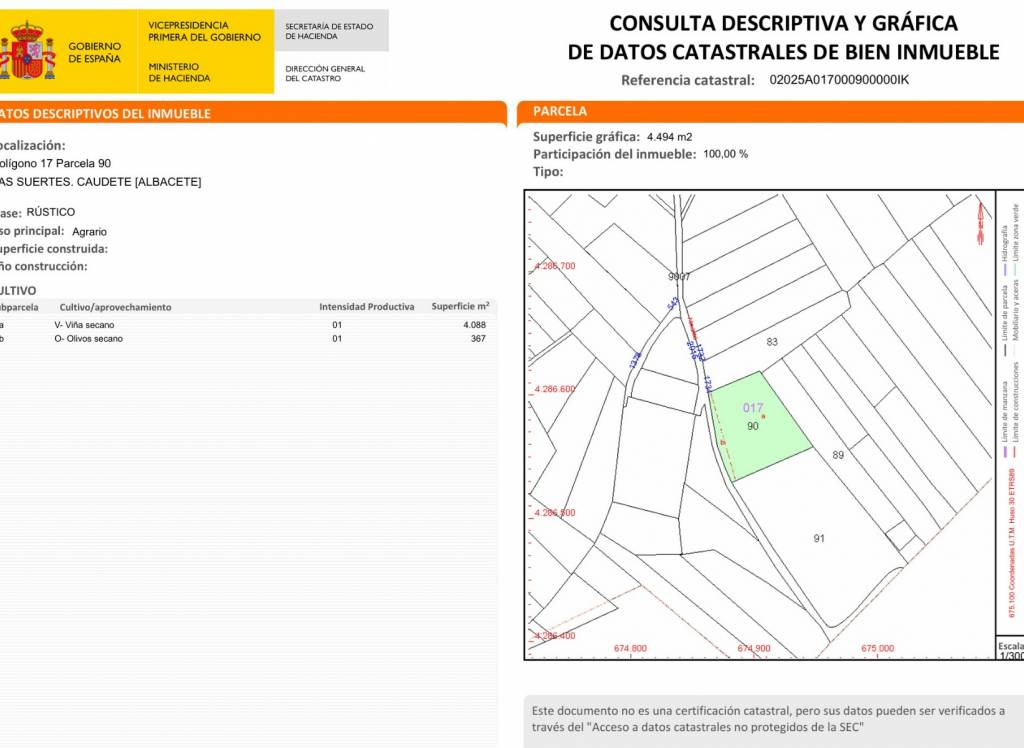Toggle the O- Olivos secano crop row

93,338
